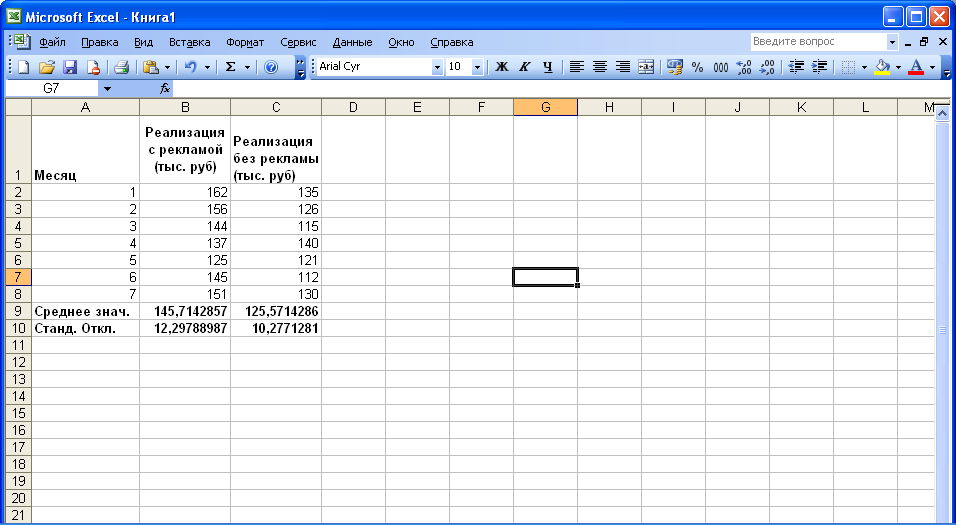Open the Файл menu
Screen dimensions: 956x525
52,42
